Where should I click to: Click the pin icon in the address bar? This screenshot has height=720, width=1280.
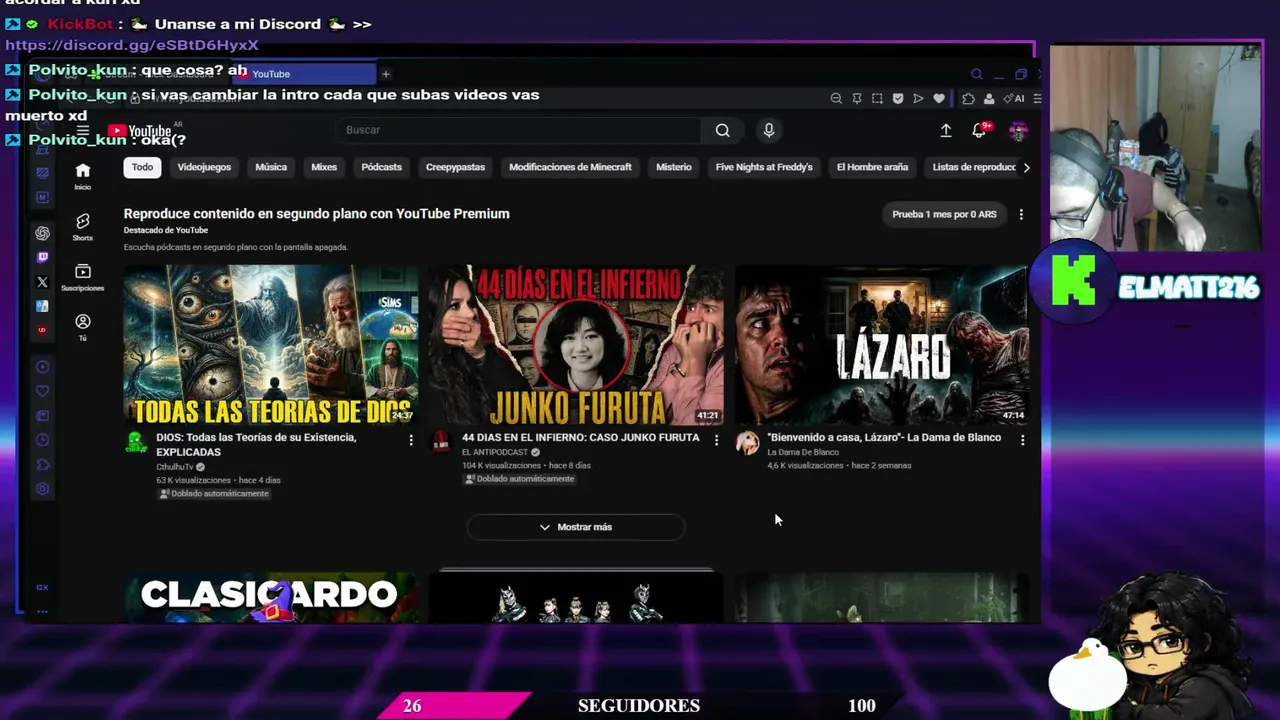tap(857, 99)
